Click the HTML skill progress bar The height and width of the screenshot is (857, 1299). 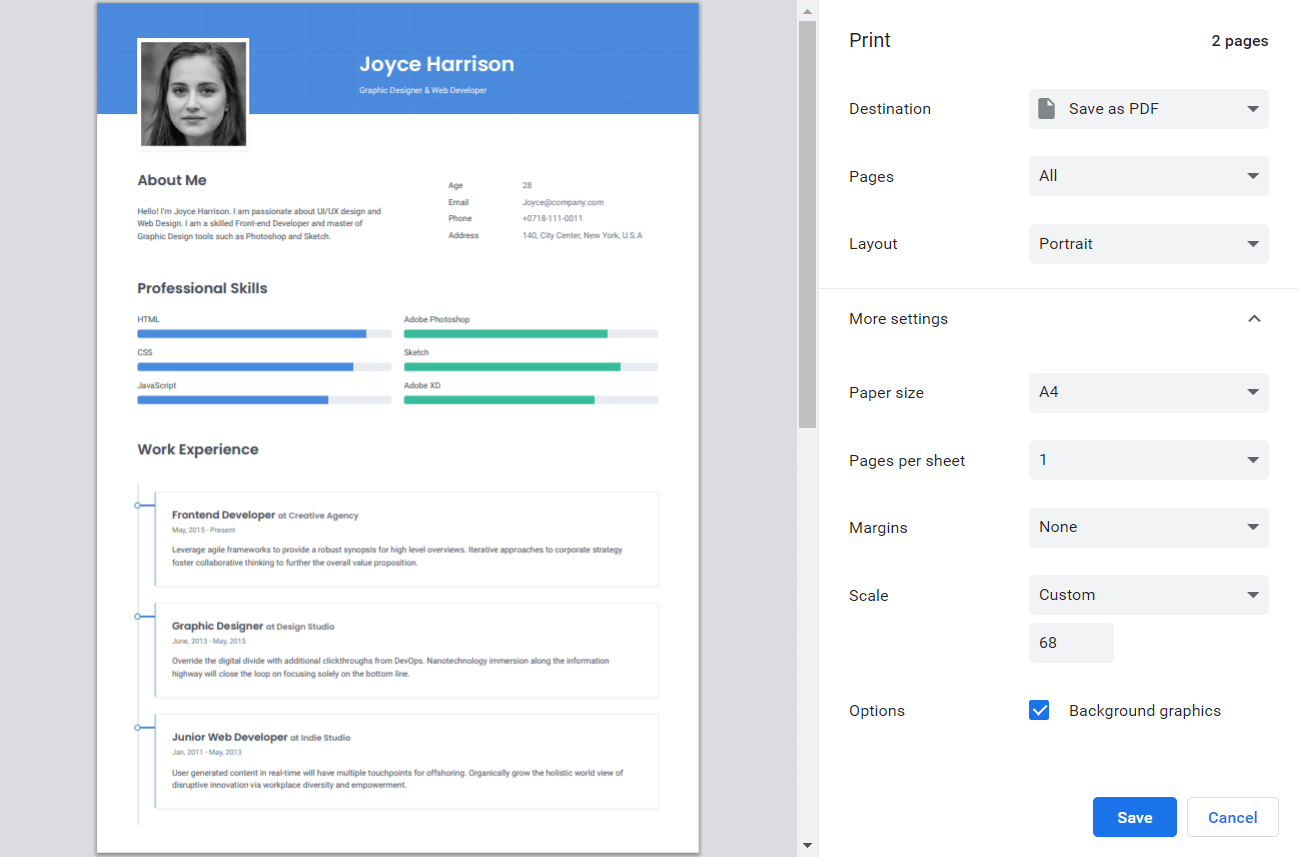264,334
